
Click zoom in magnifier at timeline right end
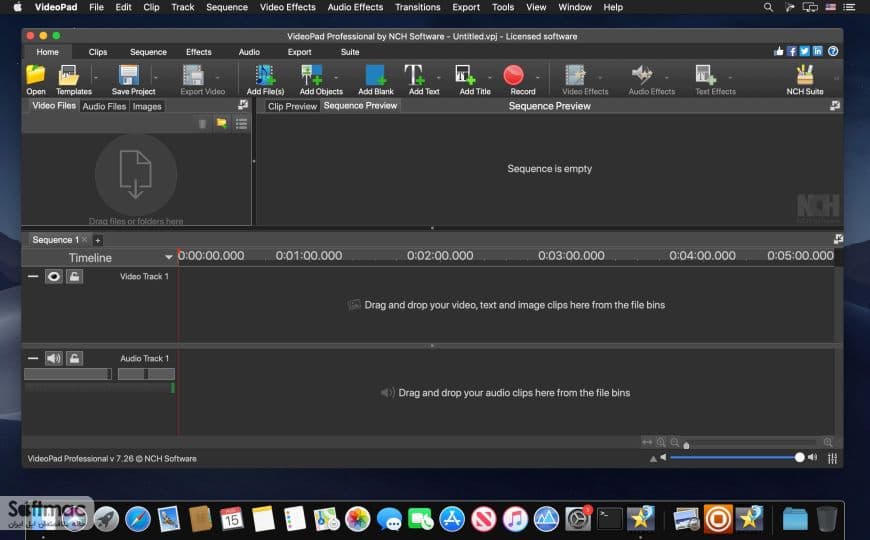click(x=828, y=442)
